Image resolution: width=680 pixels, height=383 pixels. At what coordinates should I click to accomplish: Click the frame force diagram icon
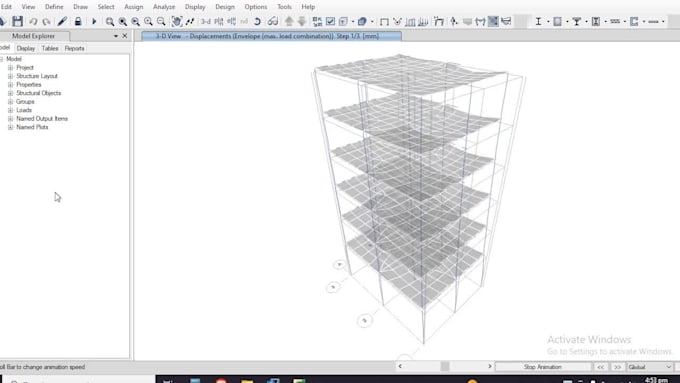tap(480, 21)
